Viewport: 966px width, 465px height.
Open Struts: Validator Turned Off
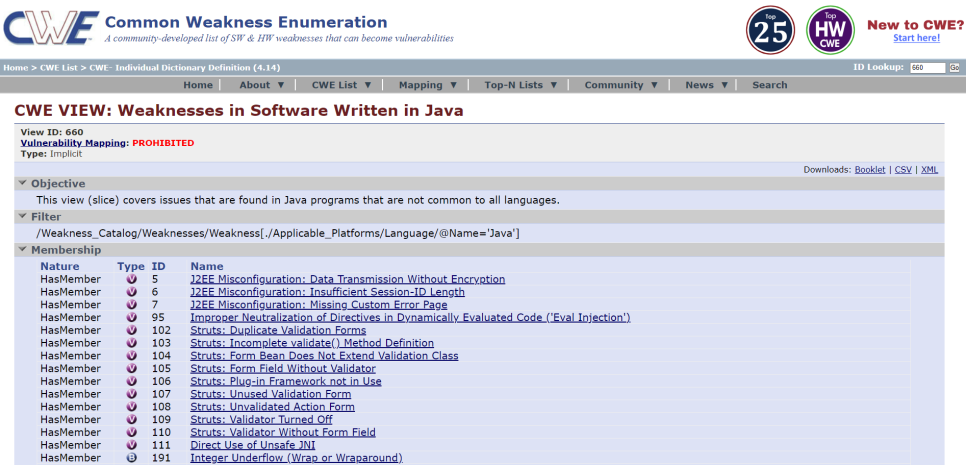pyautogui.click(x=261, y=419)
